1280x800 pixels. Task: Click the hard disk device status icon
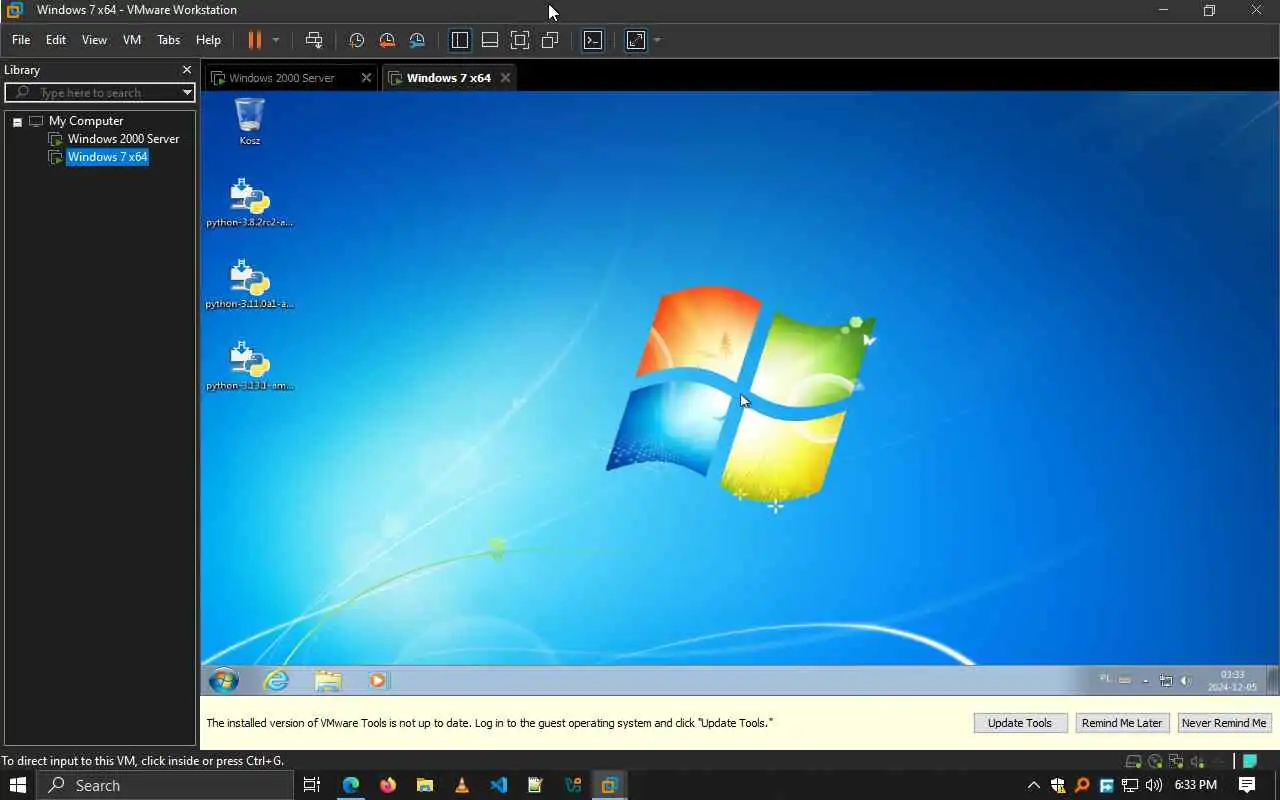tap(1134, 761)
